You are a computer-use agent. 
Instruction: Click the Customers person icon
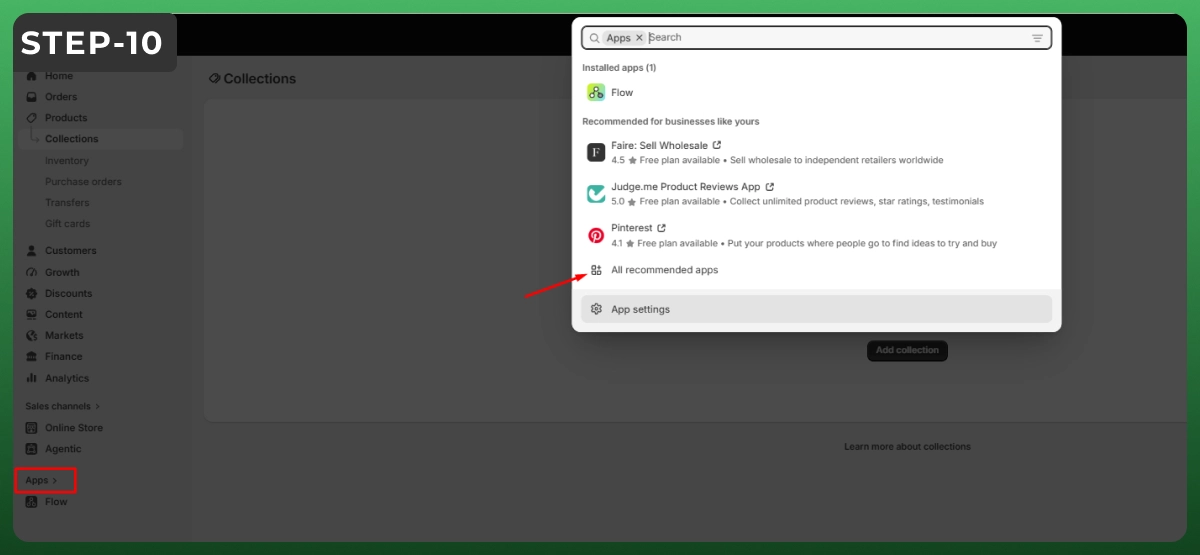31,251
